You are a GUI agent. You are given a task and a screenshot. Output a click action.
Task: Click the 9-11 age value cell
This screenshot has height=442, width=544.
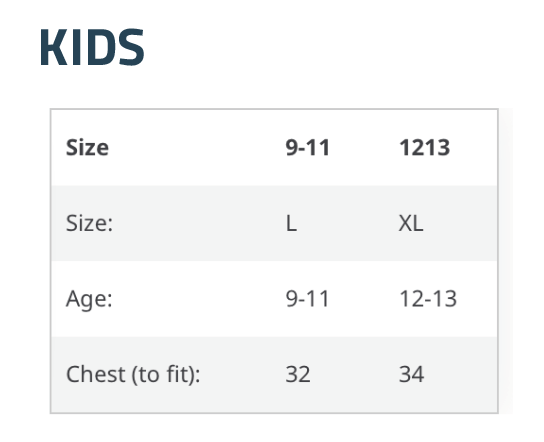307,299
